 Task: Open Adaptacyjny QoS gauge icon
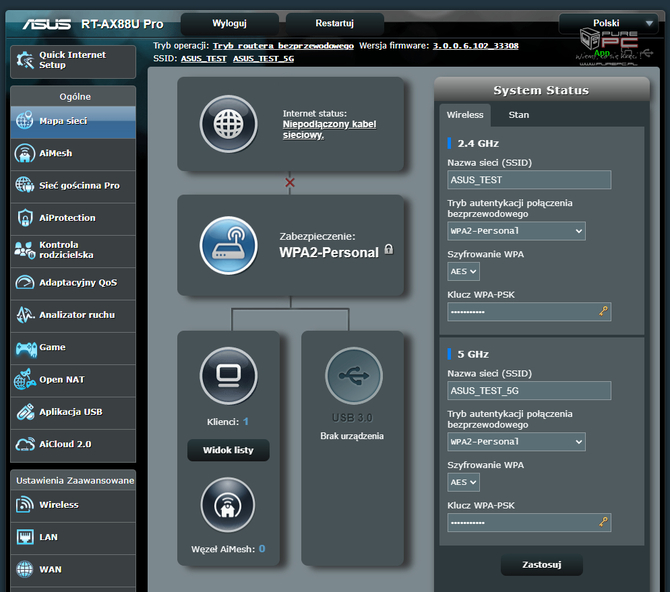tap(24, 282)
